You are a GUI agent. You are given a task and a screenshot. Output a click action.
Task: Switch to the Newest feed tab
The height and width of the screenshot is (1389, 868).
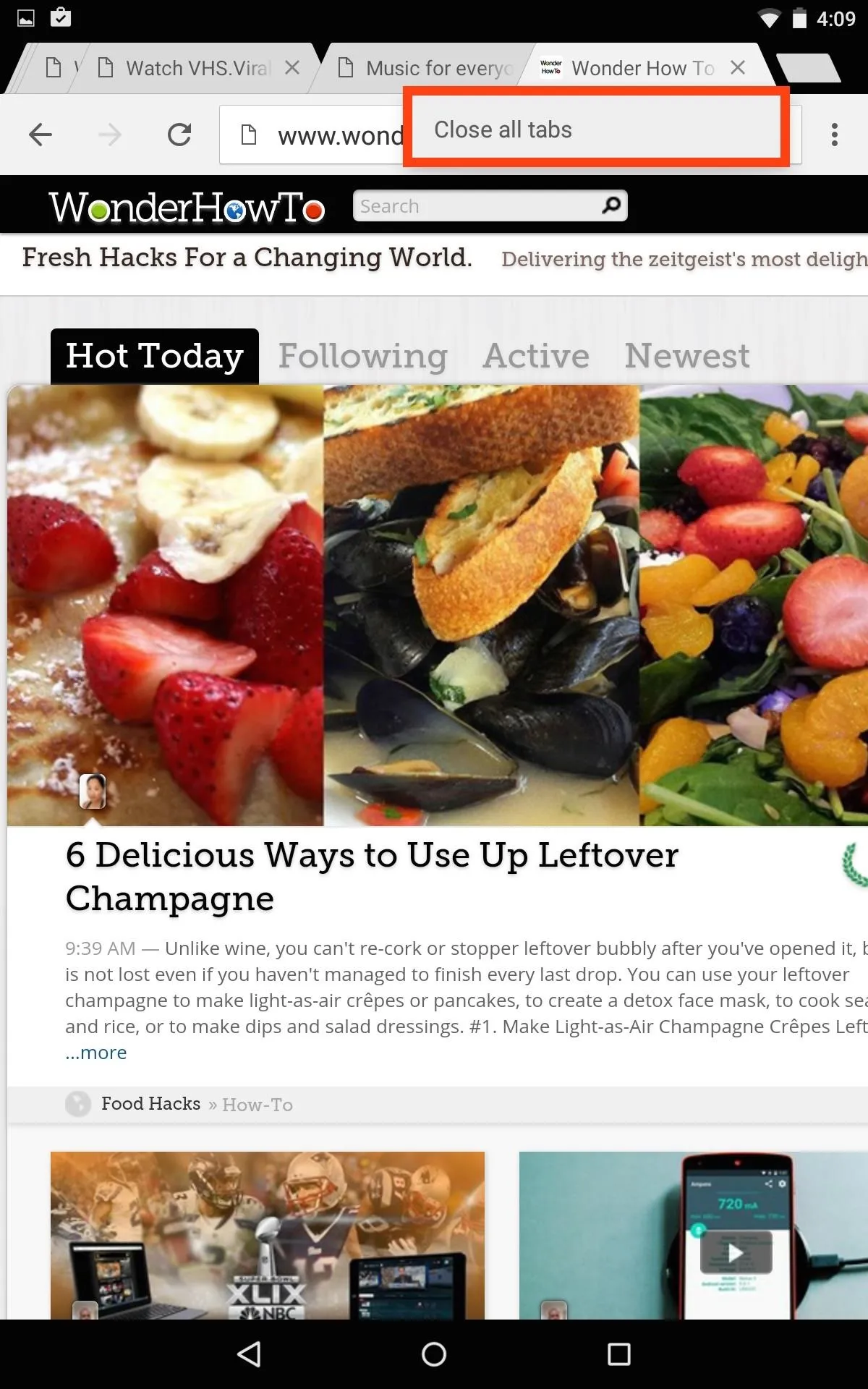(687, 356)
